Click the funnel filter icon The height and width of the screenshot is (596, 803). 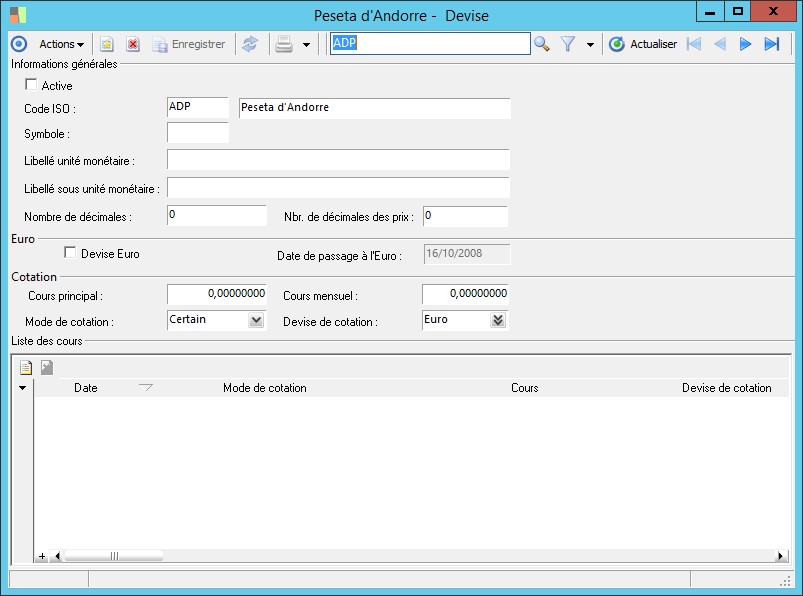point(568,44)
